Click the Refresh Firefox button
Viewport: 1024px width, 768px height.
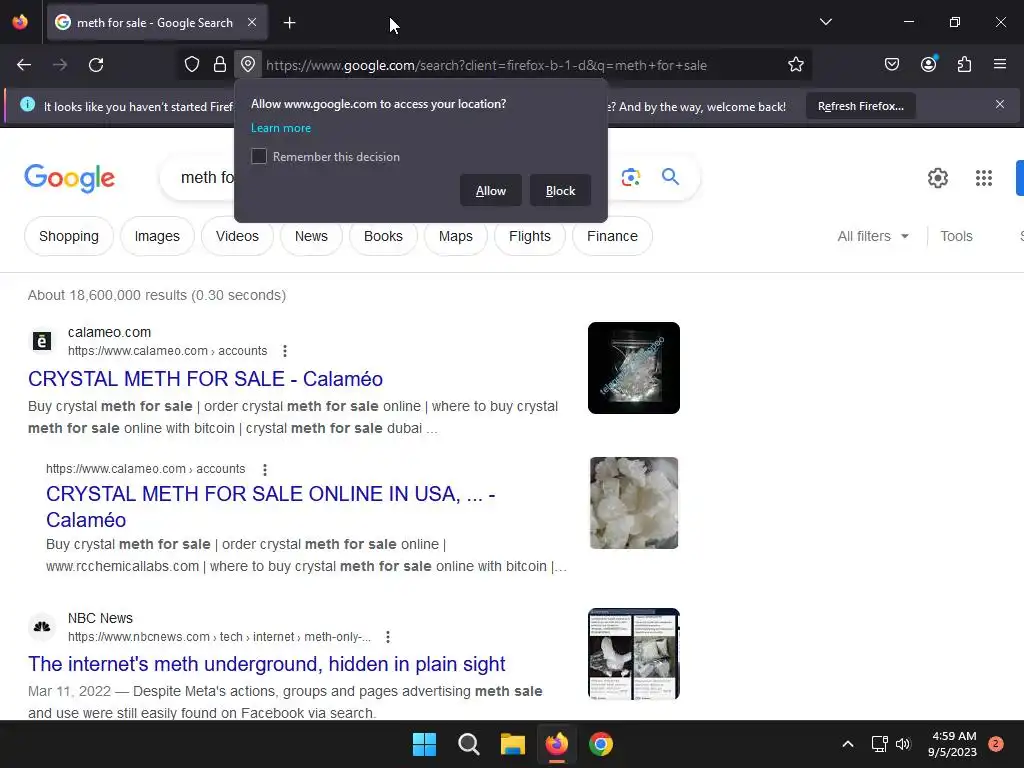[861, 106]
